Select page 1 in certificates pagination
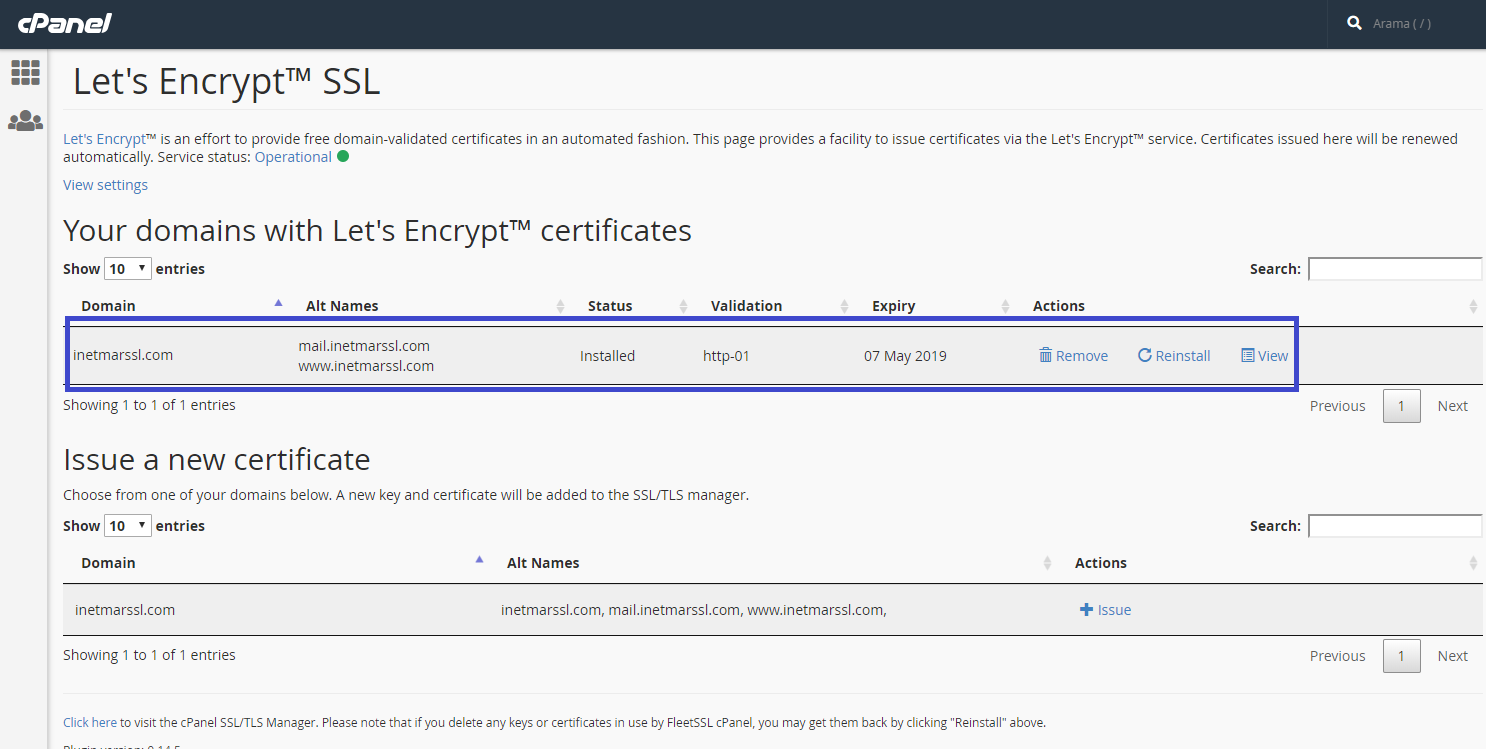The height and width of the screenshot is (749, 1486). coord(1401,406)
